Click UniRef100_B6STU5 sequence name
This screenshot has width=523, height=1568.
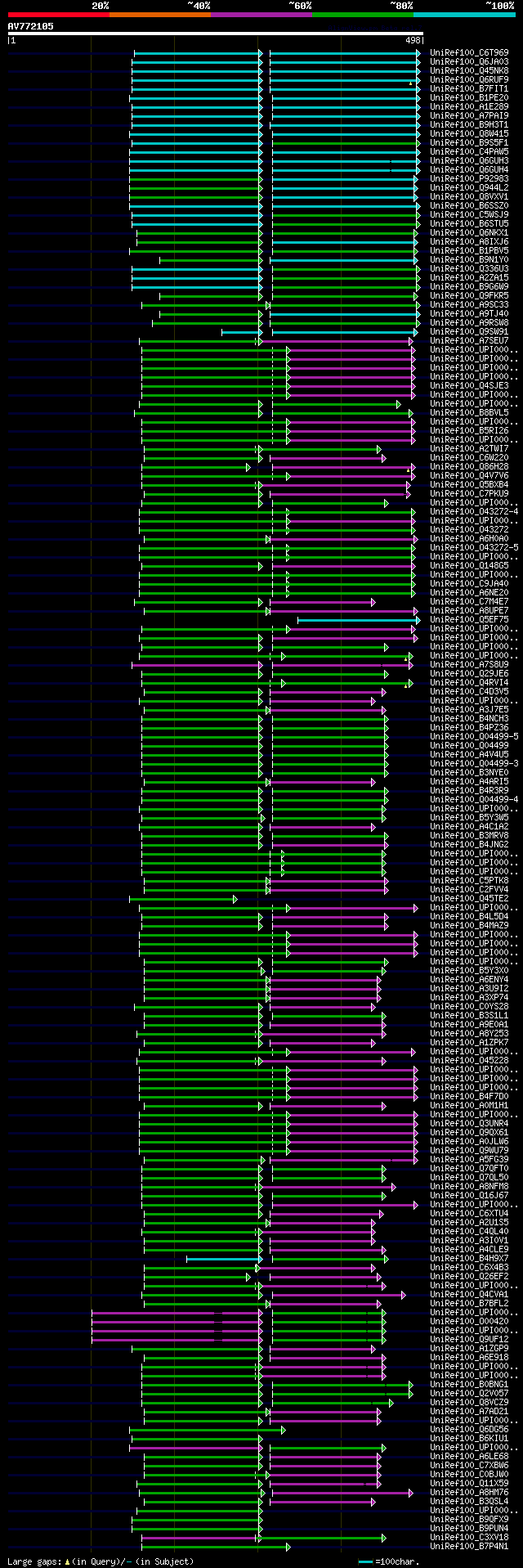coord(469,223)
